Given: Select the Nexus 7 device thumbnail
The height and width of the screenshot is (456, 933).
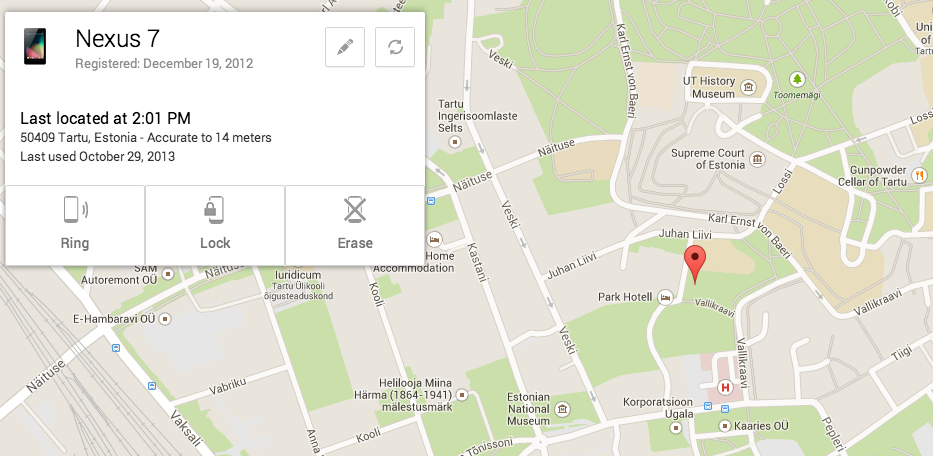Looking at the screenshot, I should tap(35, 46).
